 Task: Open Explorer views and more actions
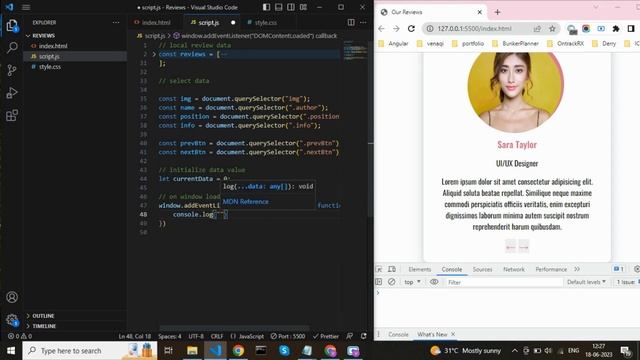116,22
